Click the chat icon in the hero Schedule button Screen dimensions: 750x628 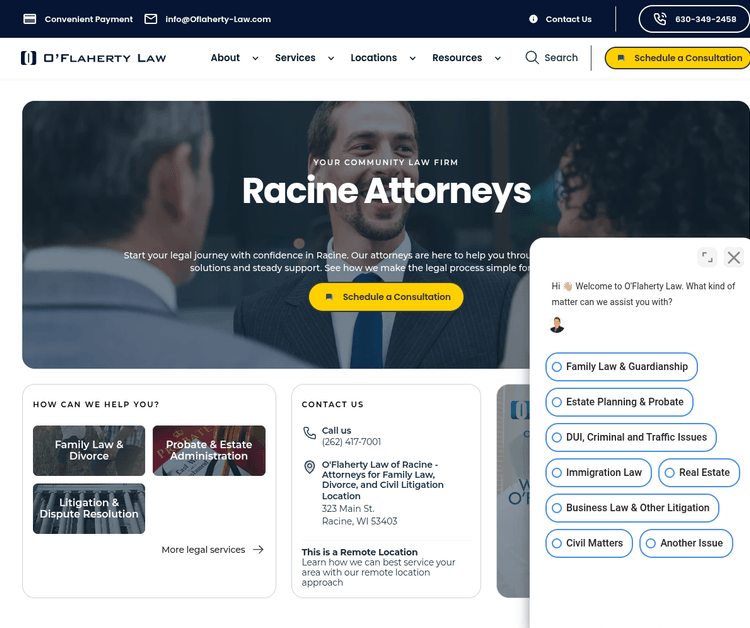(x=329, y=297)
